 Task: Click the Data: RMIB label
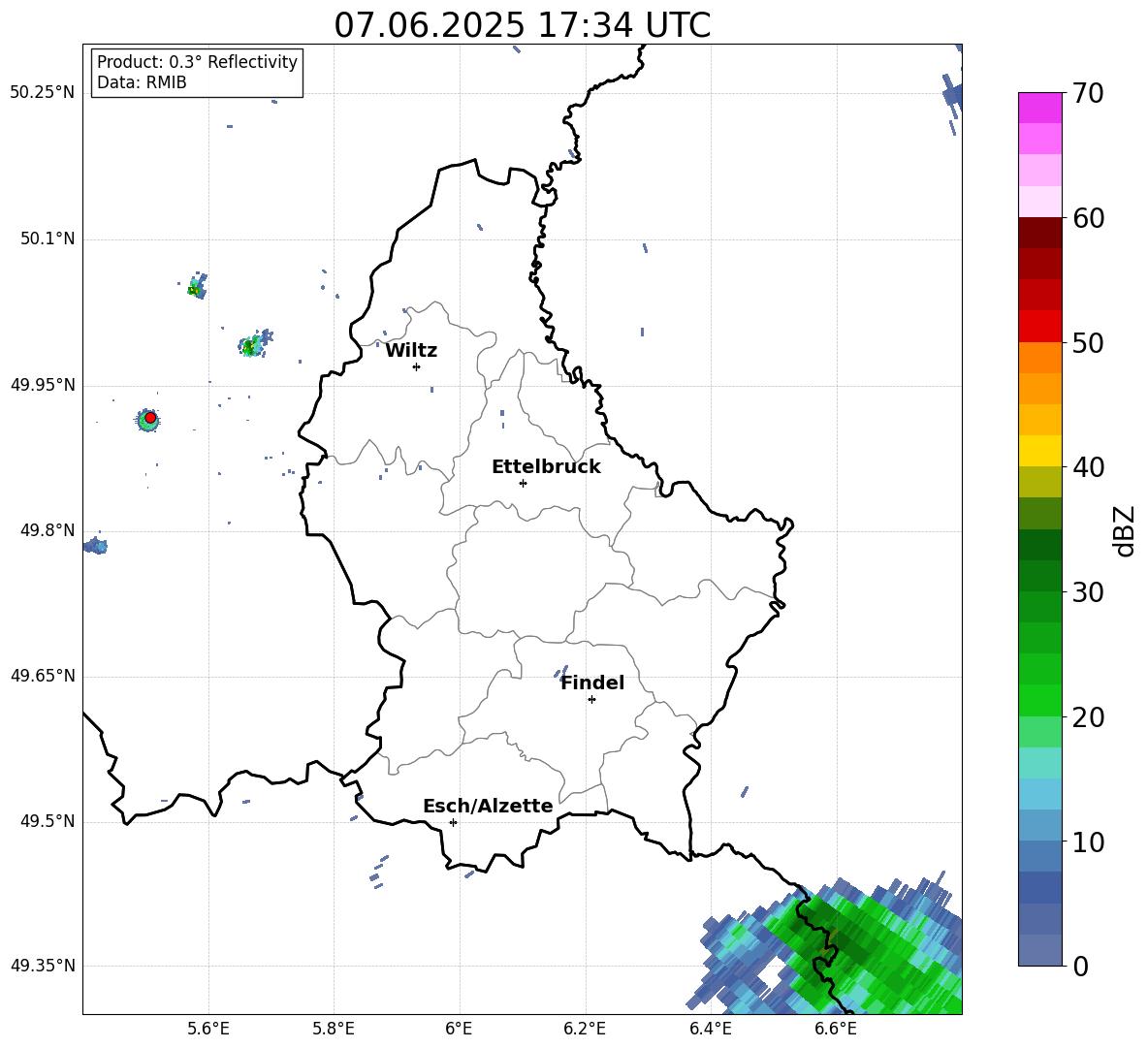[x=142, y=82]
